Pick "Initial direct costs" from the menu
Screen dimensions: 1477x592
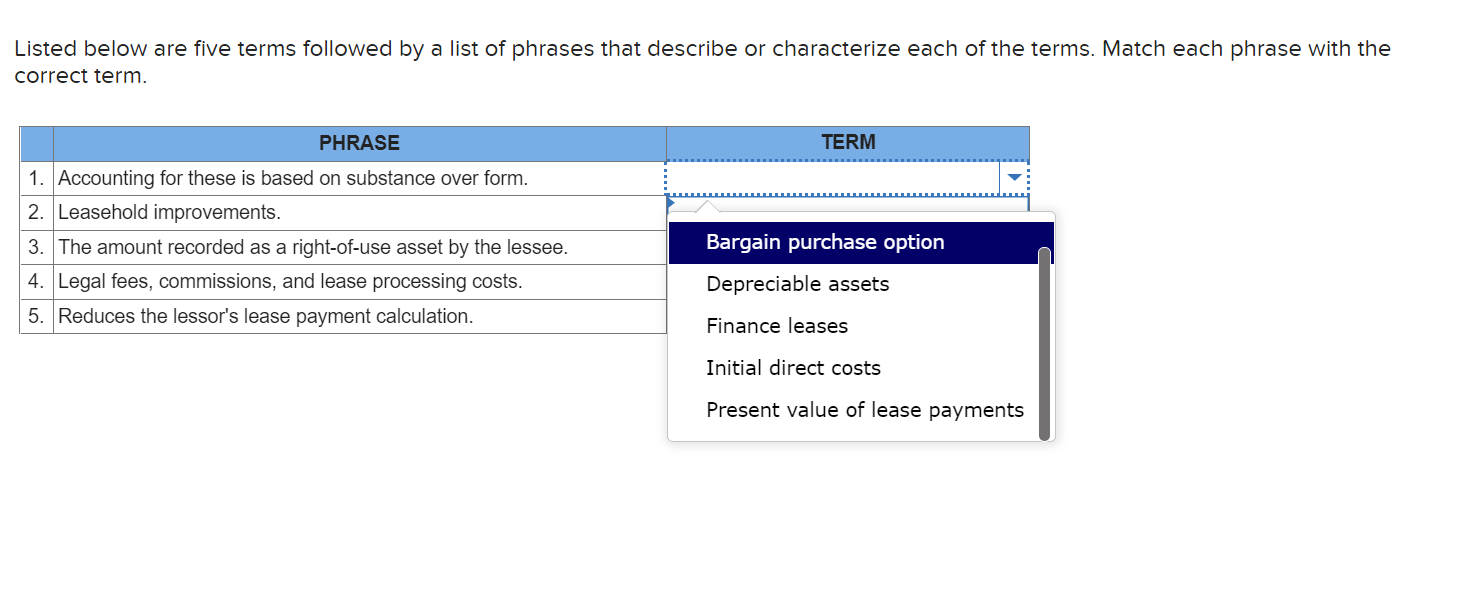pos(793,368)
